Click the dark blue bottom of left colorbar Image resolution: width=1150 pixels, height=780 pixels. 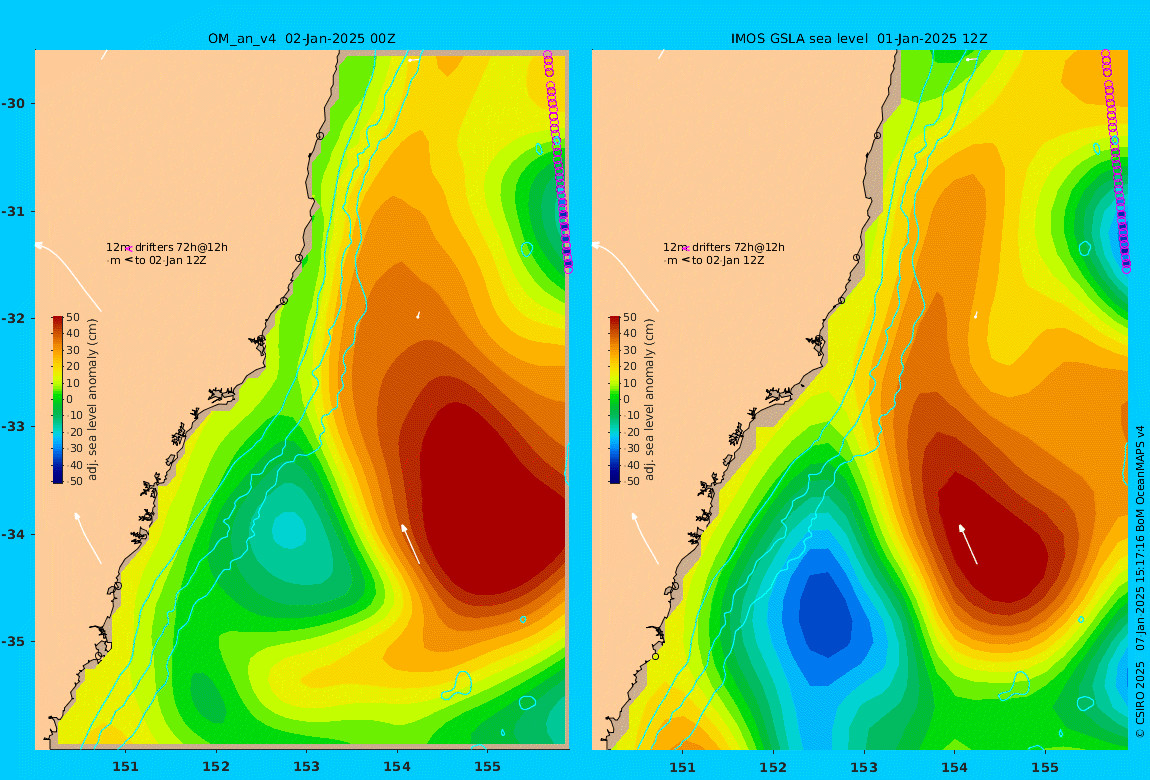(x=58, y=478)
